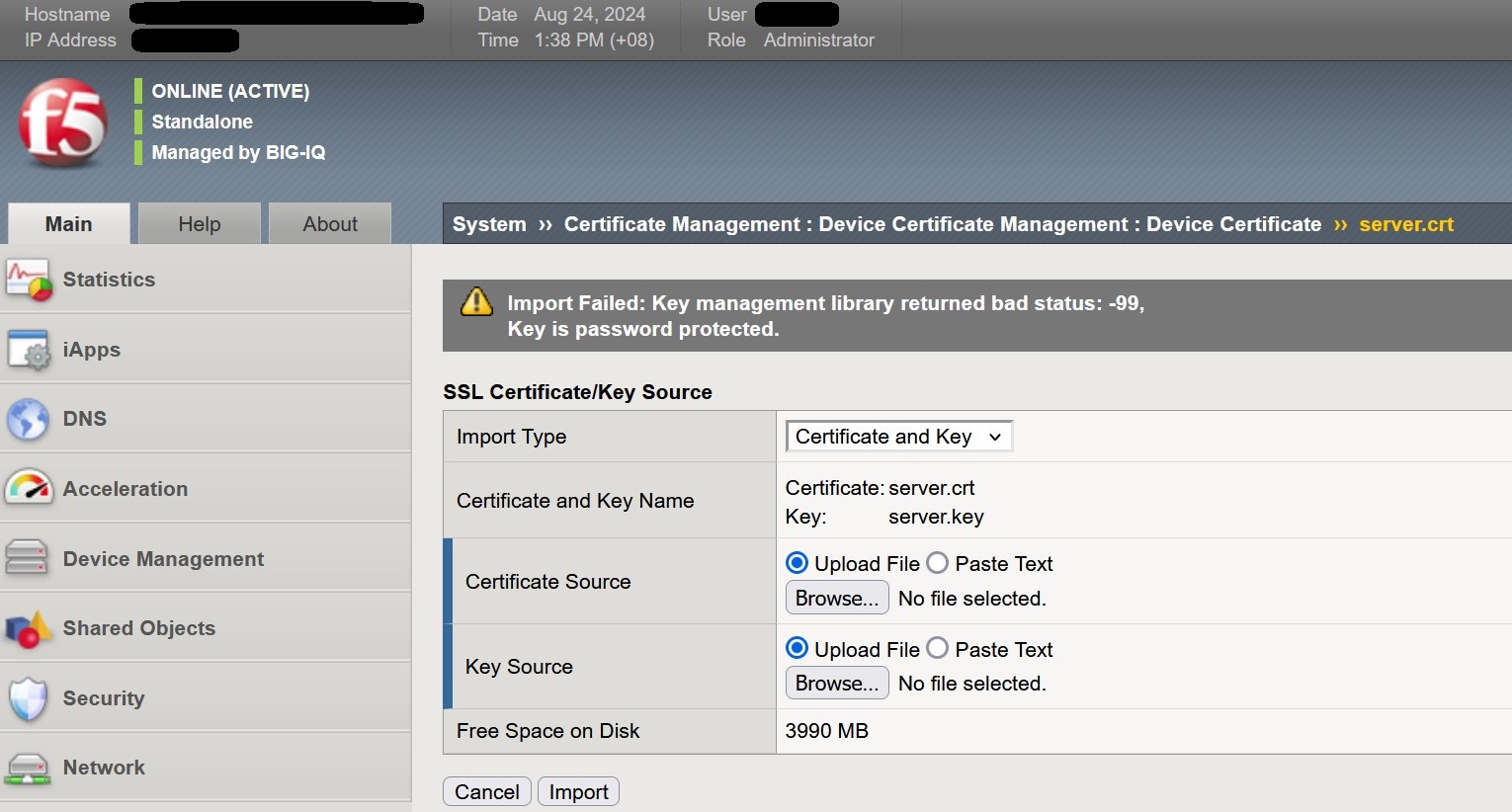
Task: Click the Network sidebar icon
Action: click(x=29, y=768)
